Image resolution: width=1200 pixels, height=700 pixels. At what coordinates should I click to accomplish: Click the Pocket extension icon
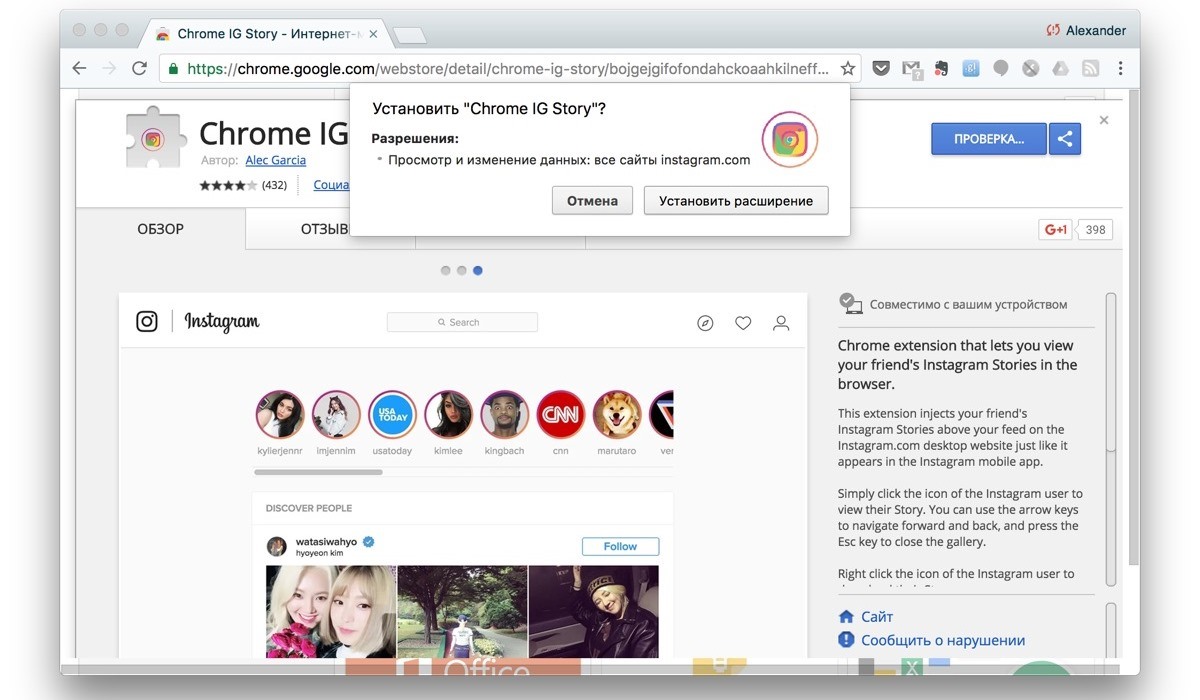click(x=881, y=69)
